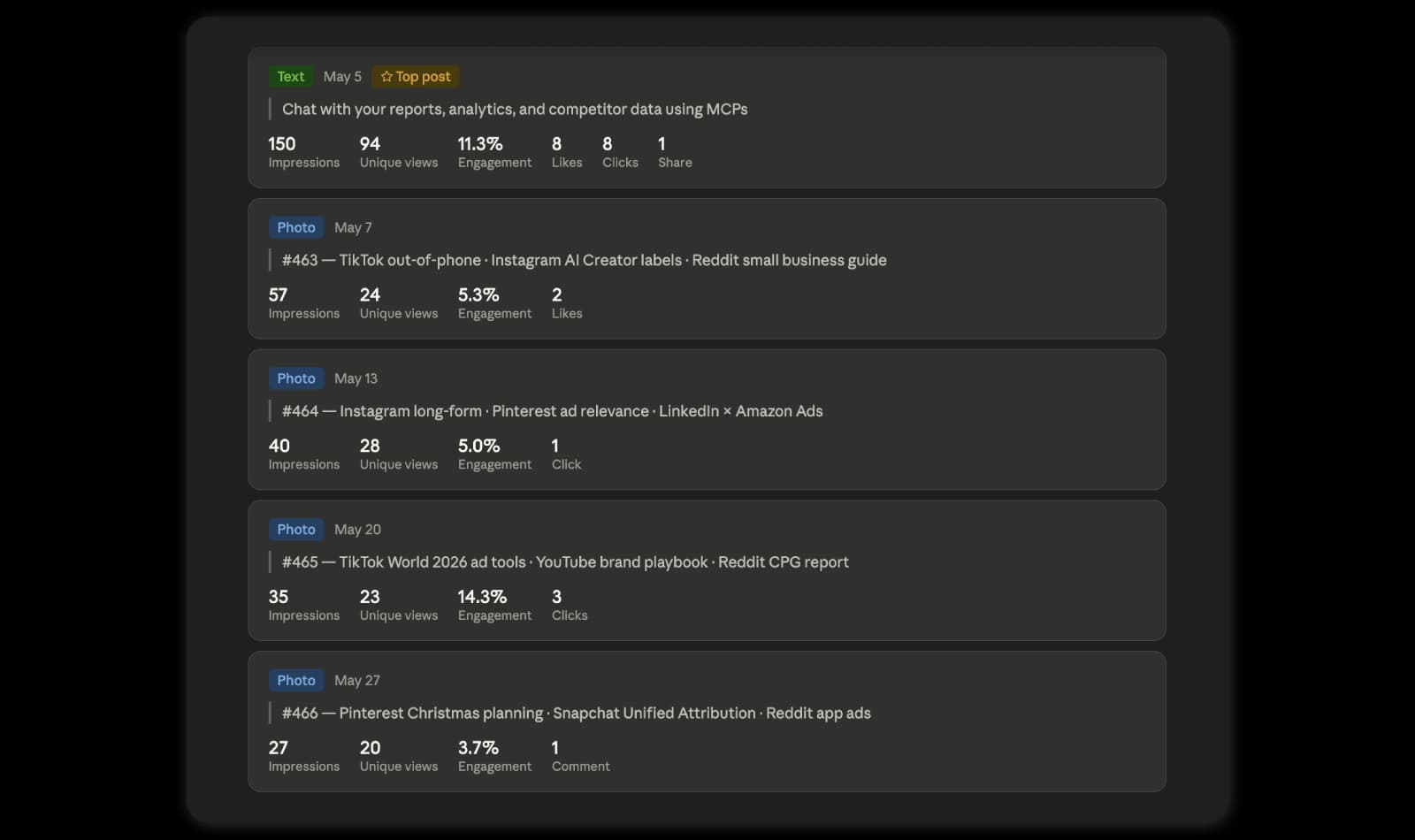The image size is (1415, 840).
Task: Click the Photo tag on May 13 post
Action: point(295,378)
